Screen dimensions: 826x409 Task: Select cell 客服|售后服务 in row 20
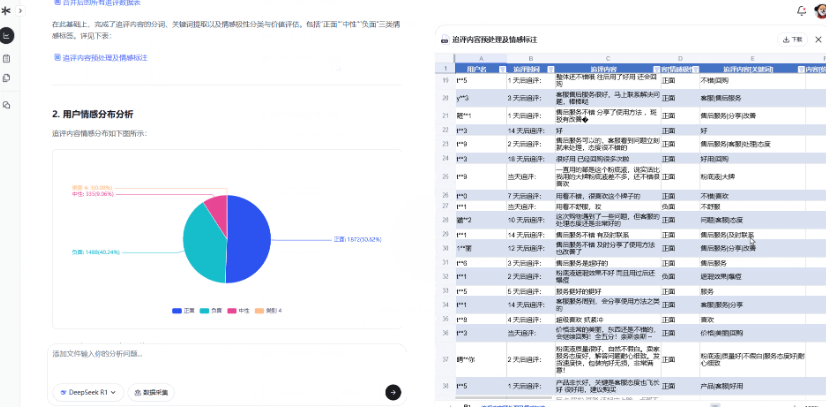(752, 98)
